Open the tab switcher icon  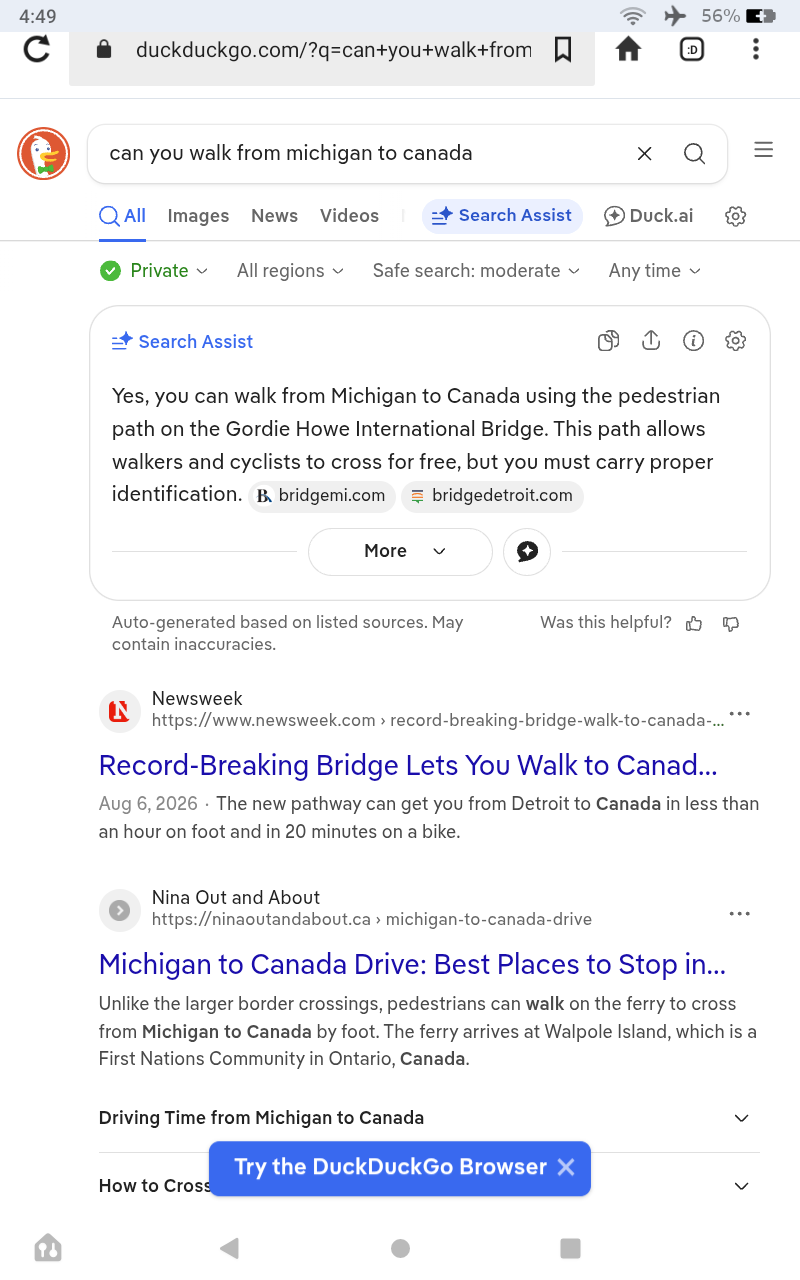click(x=692, y=49)
